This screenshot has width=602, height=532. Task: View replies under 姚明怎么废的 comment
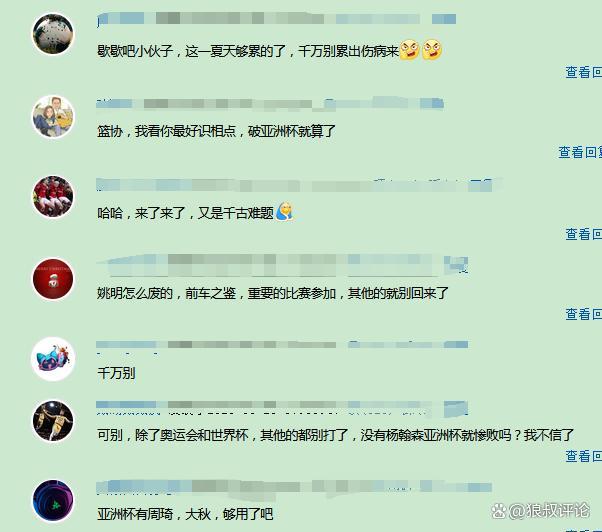click(583, 314)
